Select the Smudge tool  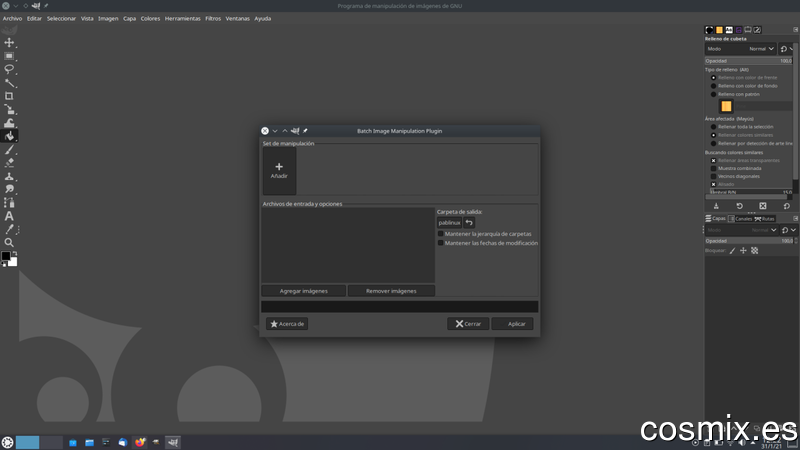[x=9, y=189]
